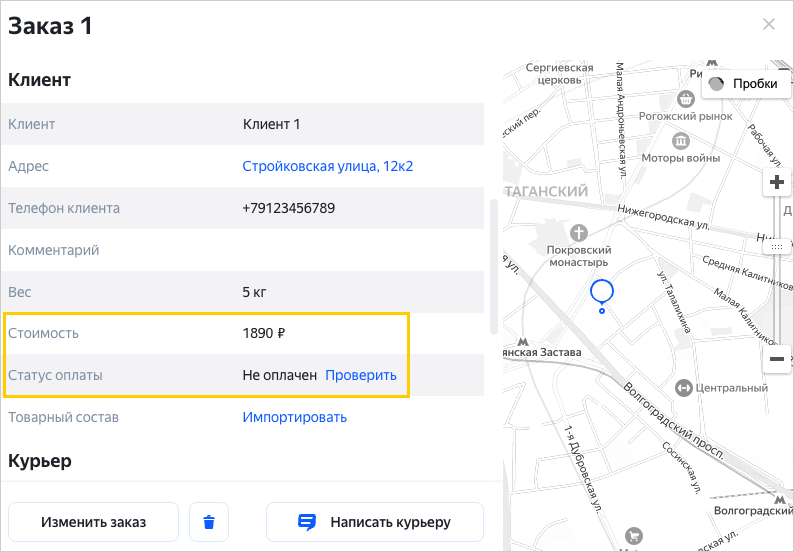
Task: Click the map zoom slider handle
Action: pyautogui.click(x=777, y=246)
